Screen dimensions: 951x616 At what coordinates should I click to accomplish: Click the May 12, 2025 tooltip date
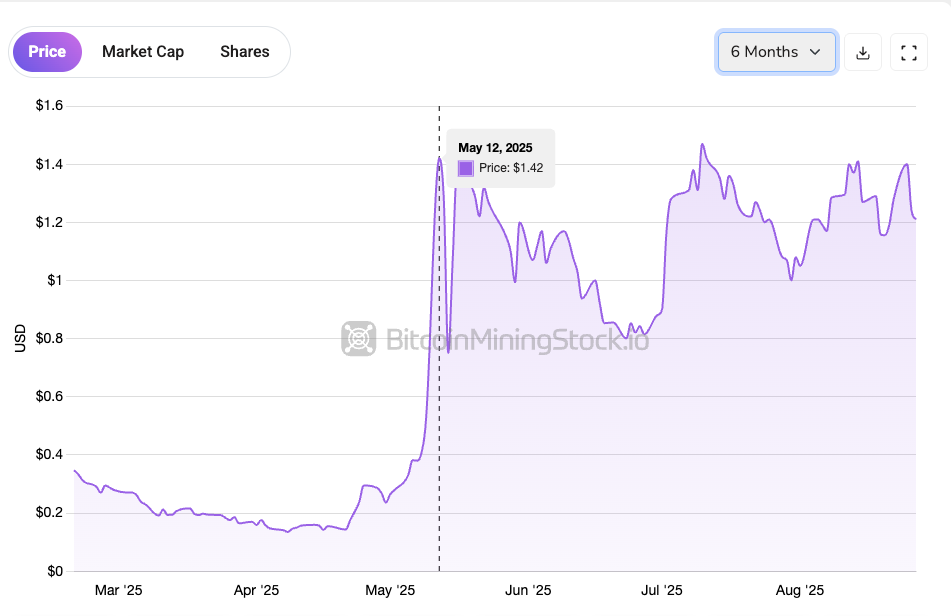(495, 148)
